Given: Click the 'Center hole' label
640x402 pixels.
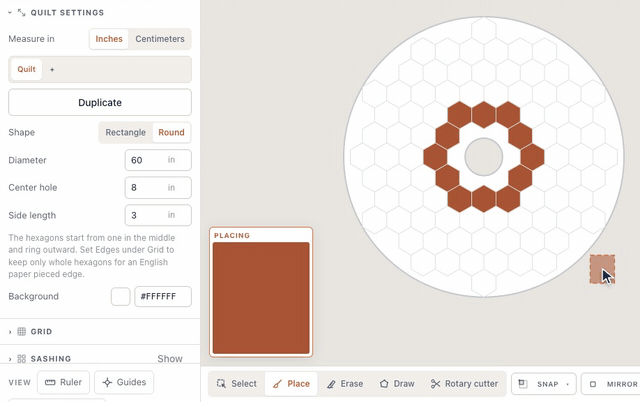Looking at the screenshot, I should [33, 188].
